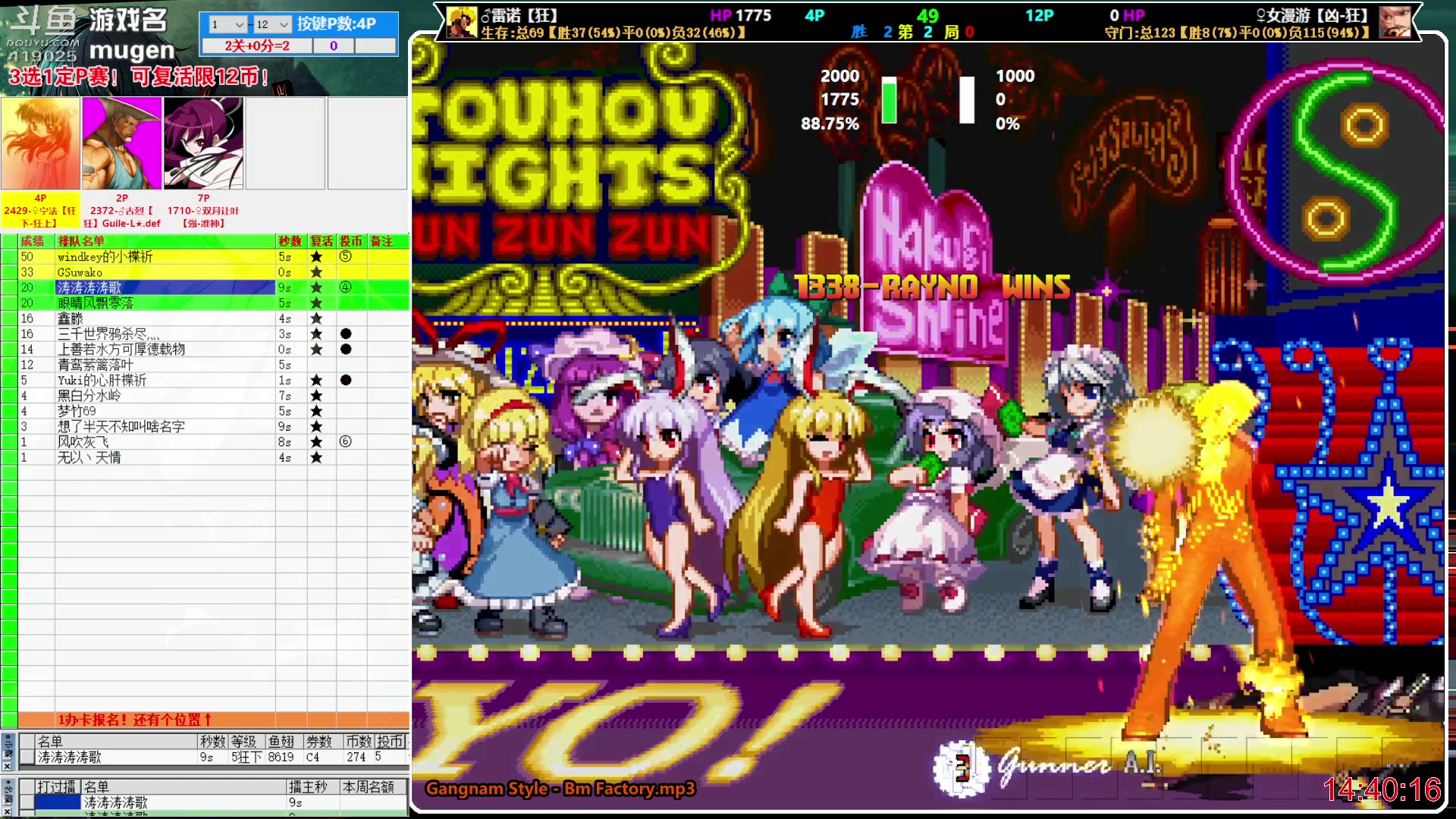Click the star in the 黑白分水岭 row
Screen dimensions: 1456x819
(316, 395)
